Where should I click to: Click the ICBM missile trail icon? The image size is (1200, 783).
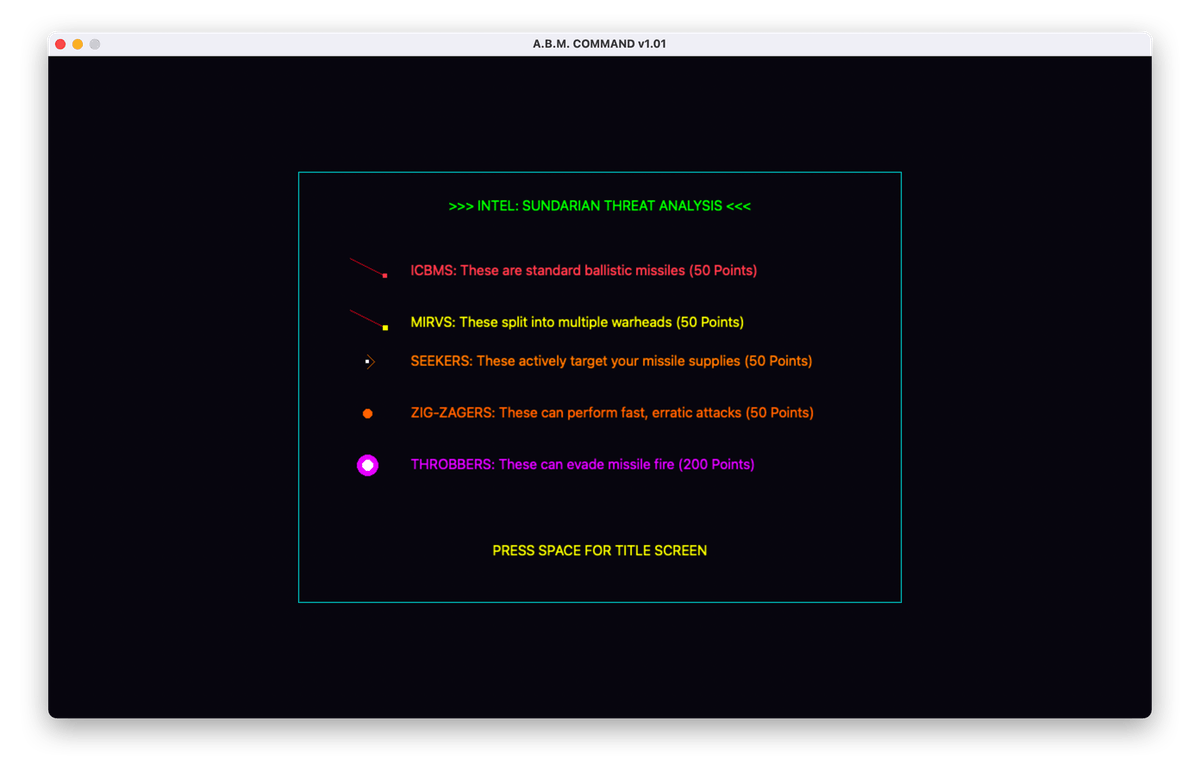pos(368,268)
